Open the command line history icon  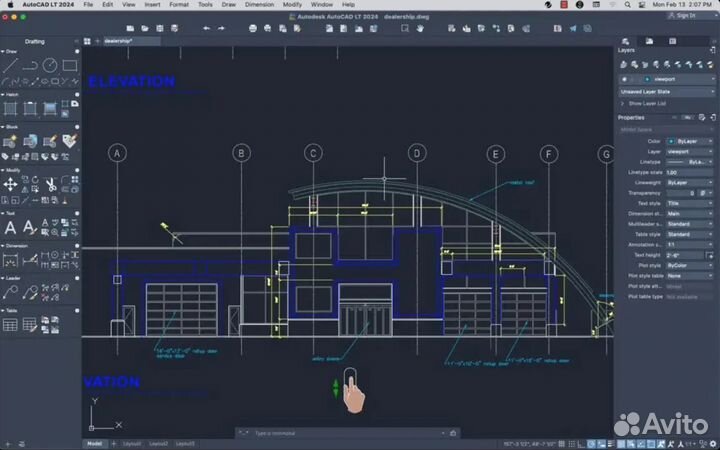point(453,433)
